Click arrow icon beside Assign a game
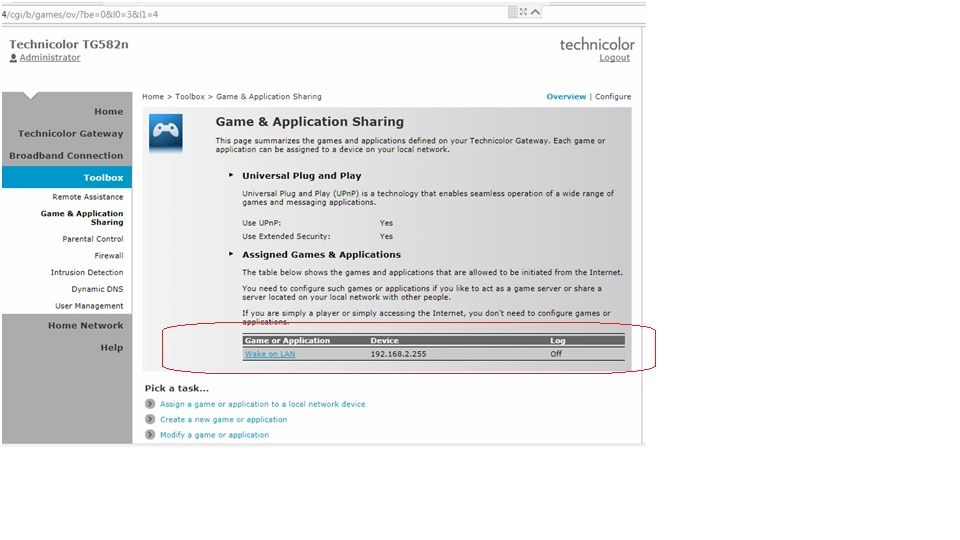Screen dimensions: 960x540 pyautogui.click(x=150, y=404)
